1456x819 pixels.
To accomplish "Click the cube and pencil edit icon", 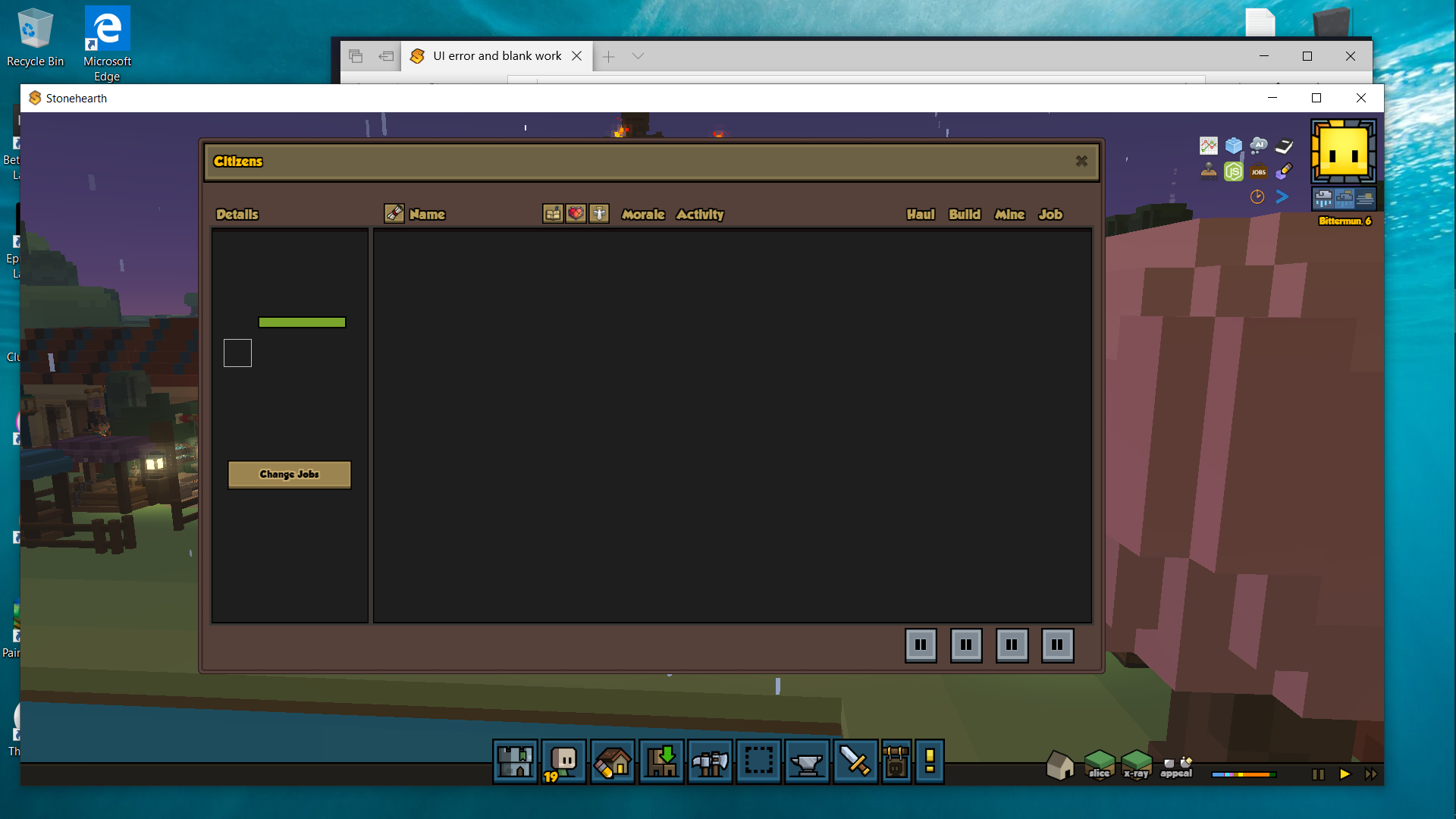I will point(1284,171).
